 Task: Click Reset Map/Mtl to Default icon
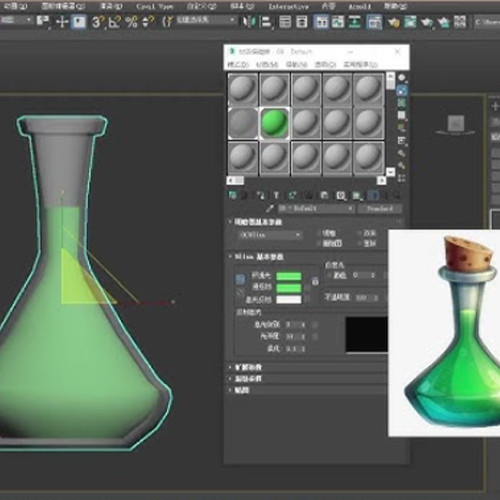(x=276, y=195)
